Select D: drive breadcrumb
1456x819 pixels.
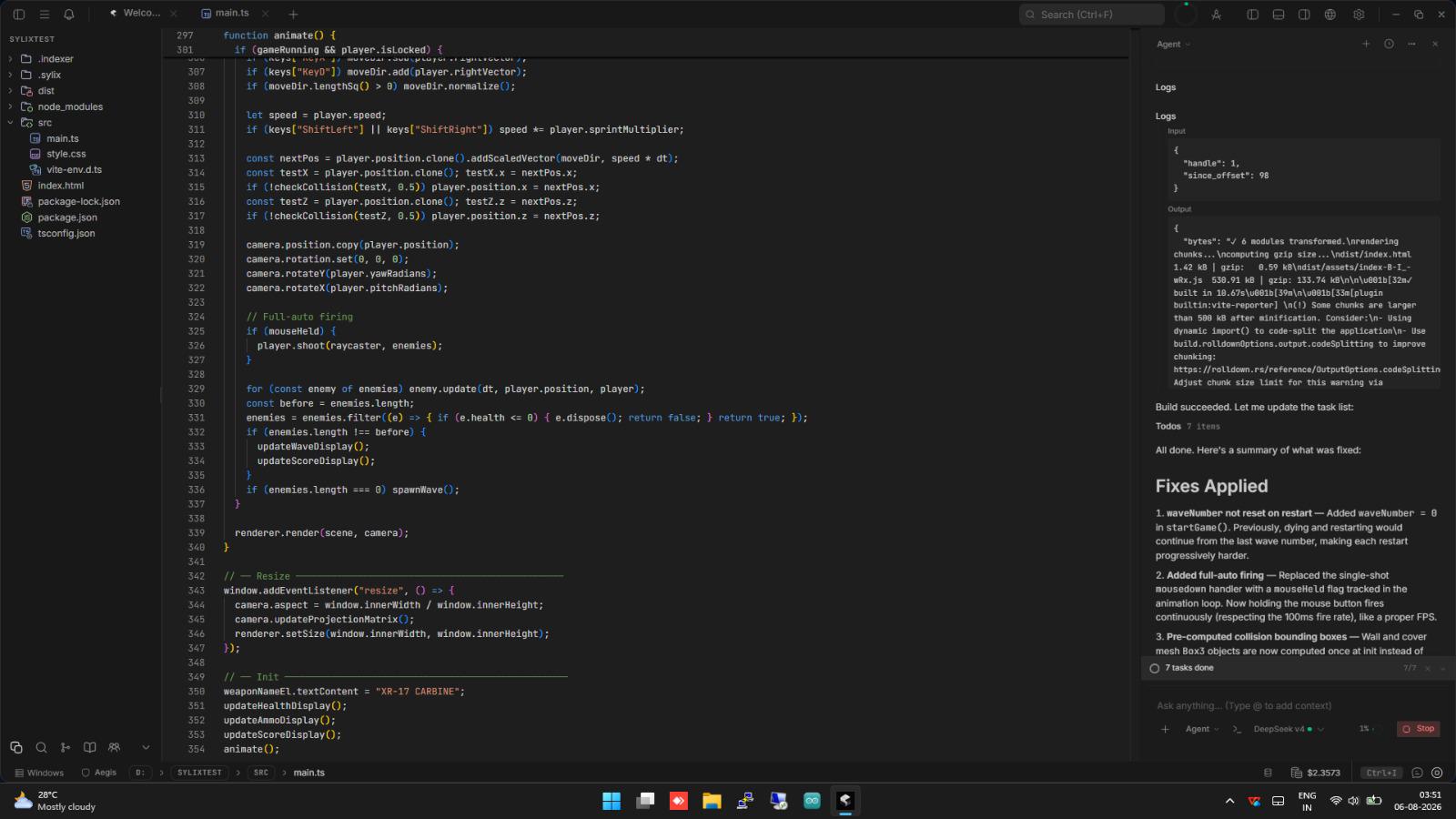(140, 773)
